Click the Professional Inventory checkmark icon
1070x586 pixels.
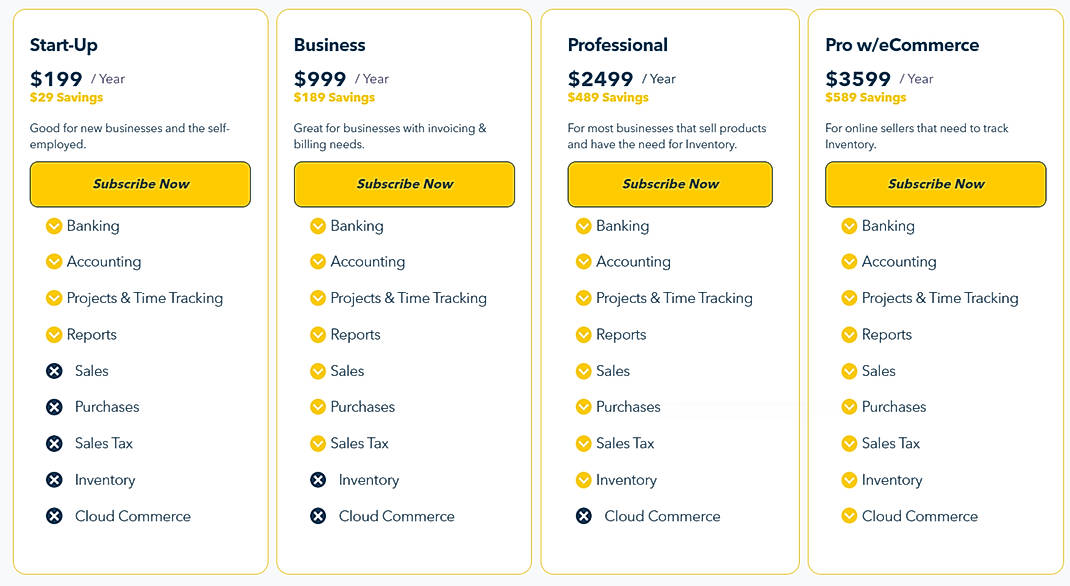584,480
